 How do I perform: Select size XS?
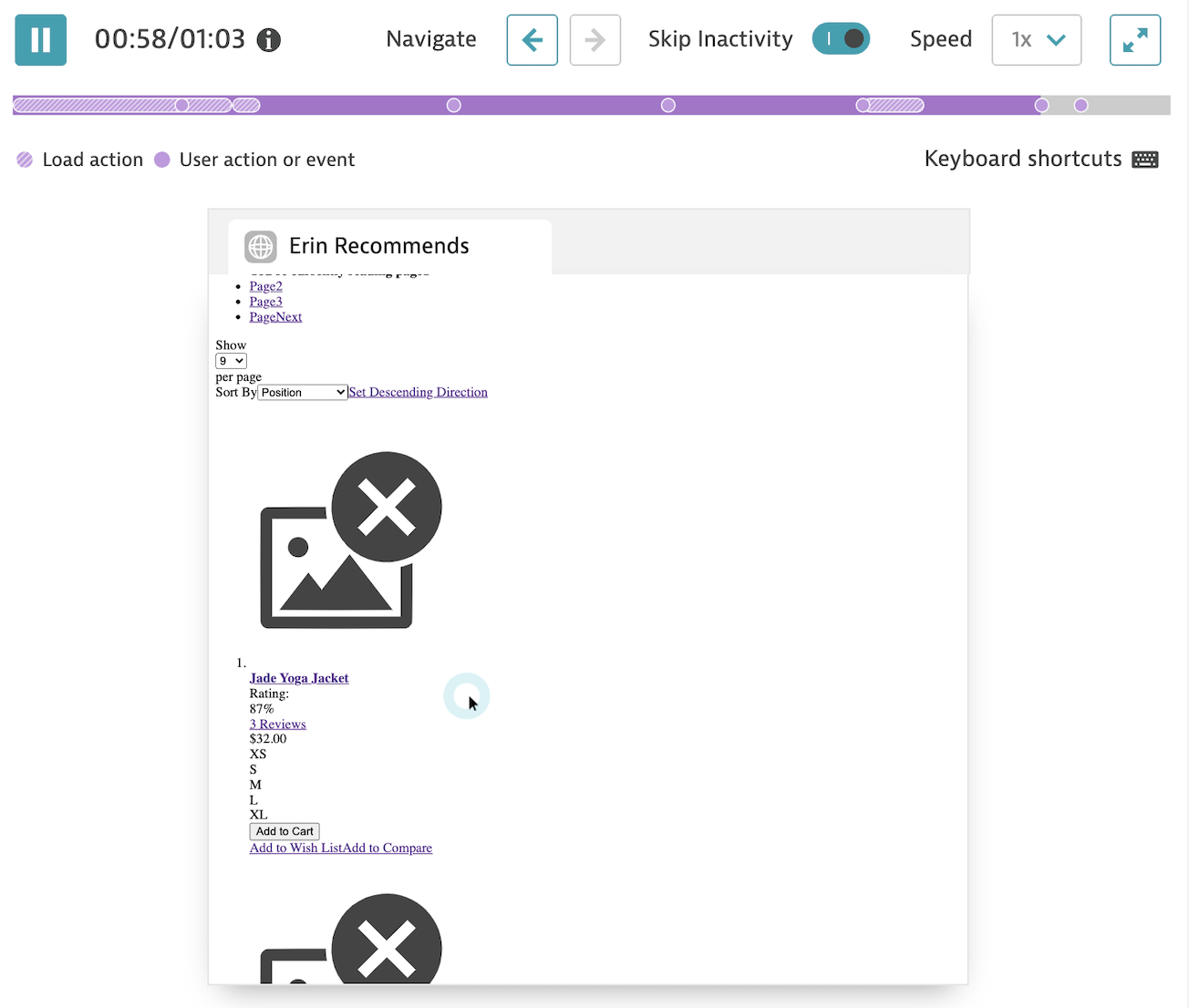(258, 755)
